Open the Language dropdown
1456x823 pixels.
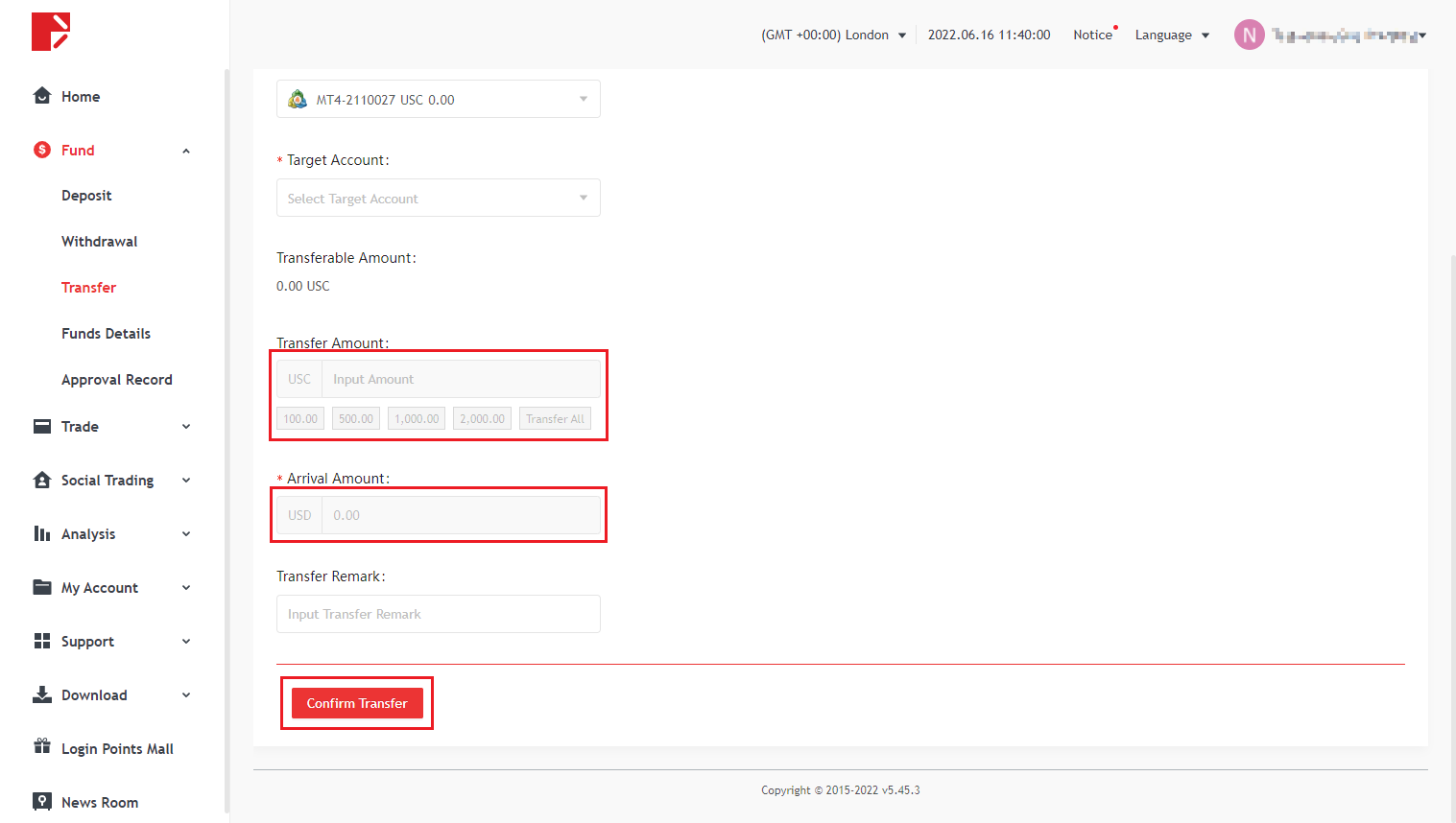pyautogui.click(x=1171, y=35)
